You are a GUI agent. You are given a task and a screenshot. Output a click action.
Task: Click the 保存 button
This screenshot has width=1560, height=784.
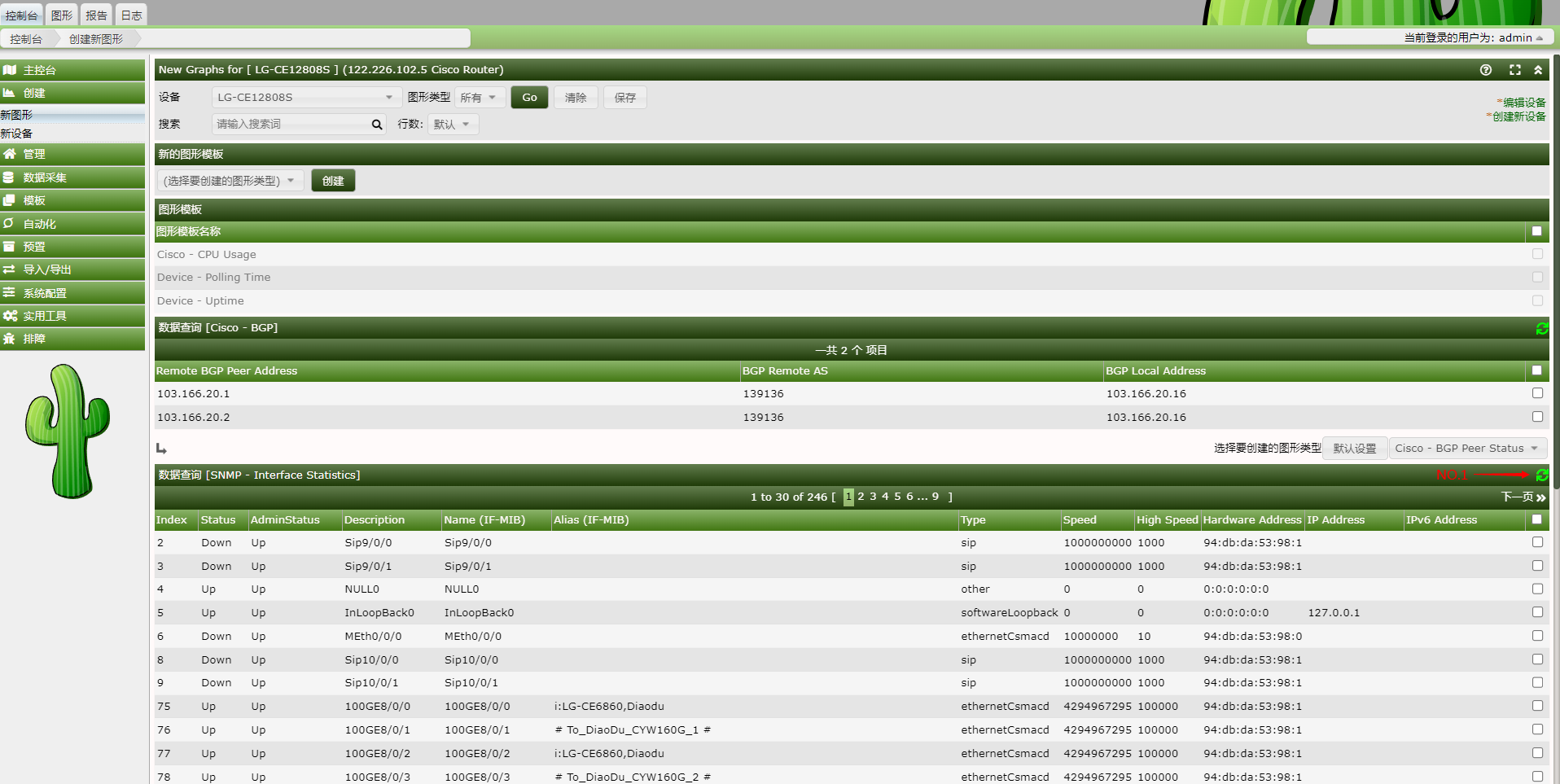(x=625, y=98)
